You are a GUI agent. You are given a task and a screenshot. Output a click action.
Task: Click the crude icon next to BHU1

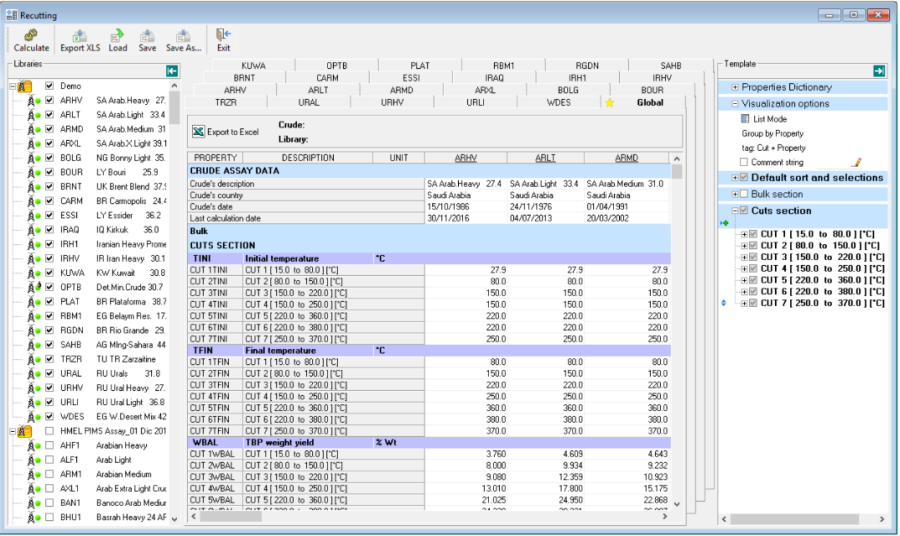pos(34,517)
